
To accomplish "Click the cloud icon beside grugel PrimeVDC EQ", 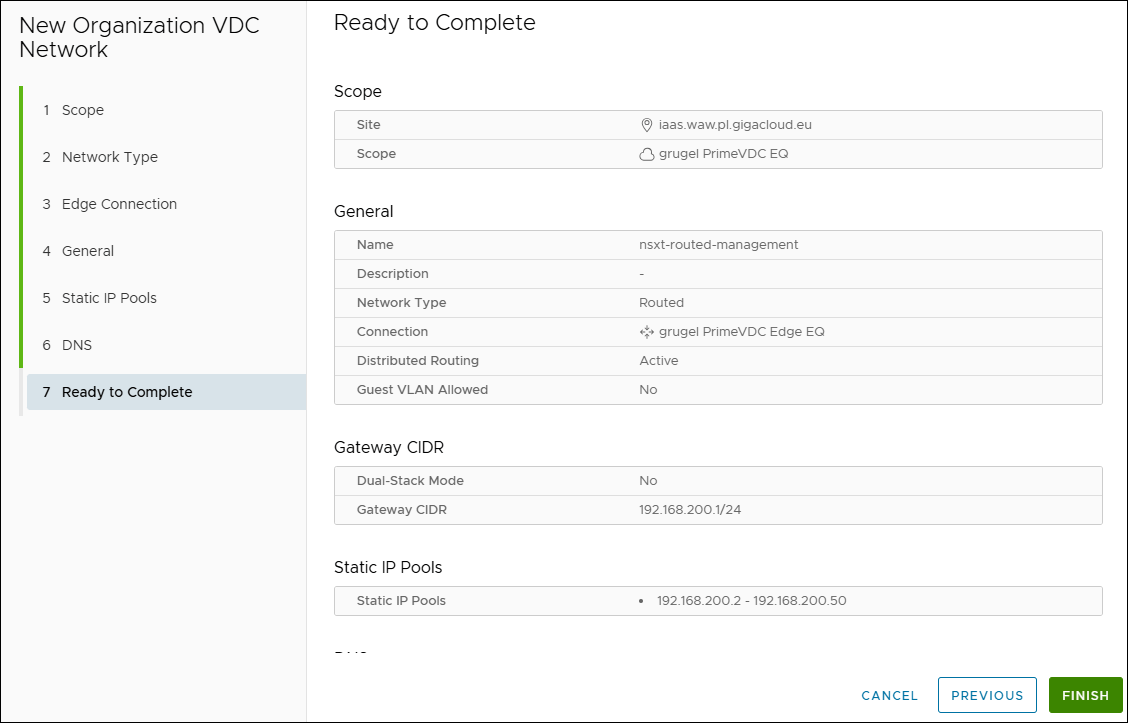I will [647, 154].
